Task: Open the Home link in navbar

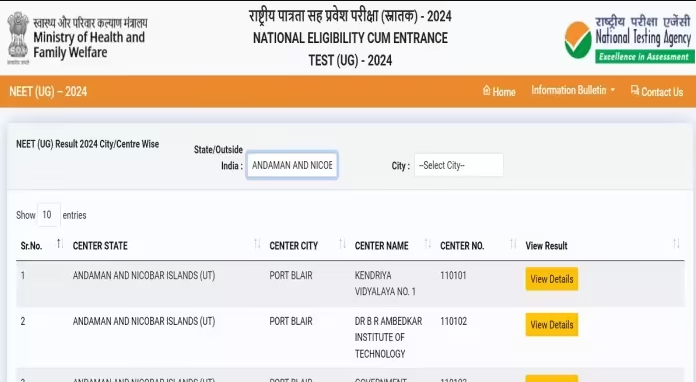Action: (499, 91)
